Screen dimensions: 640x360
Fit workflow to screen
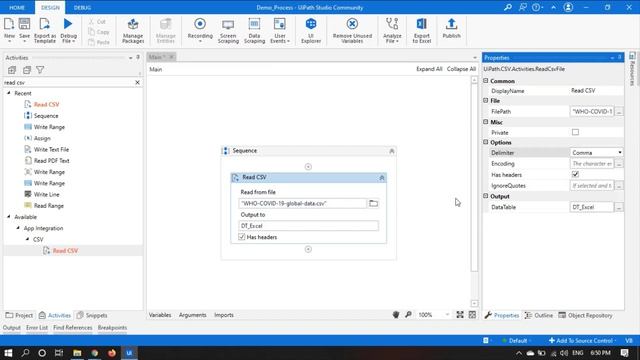[x=460, y=315]
